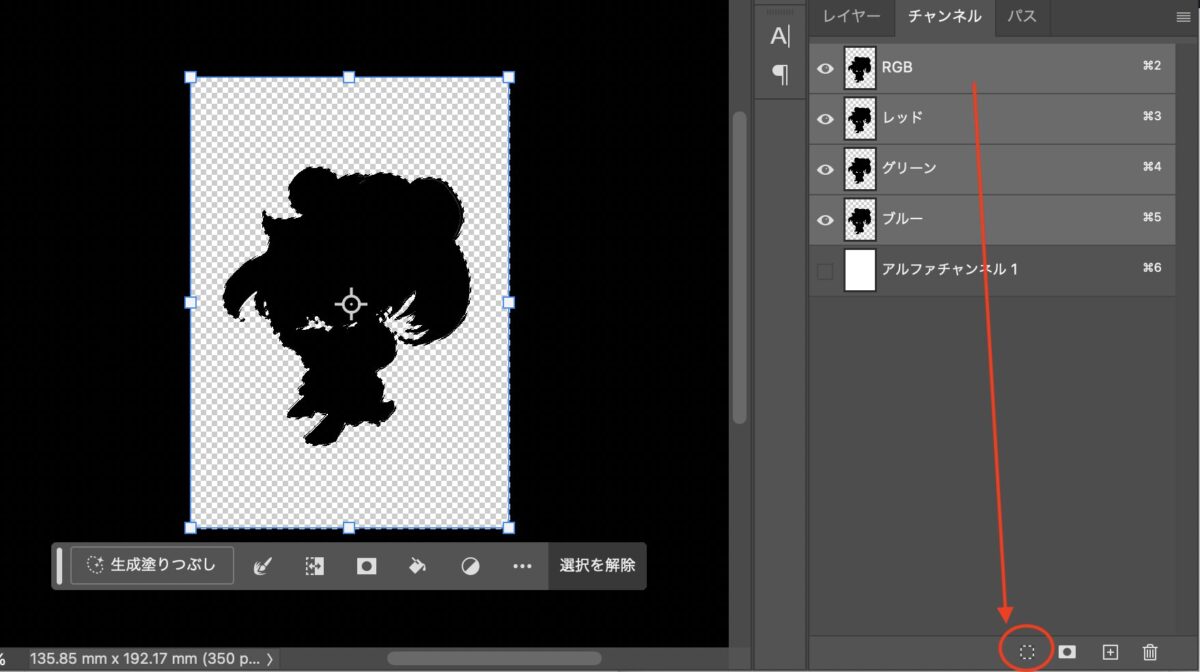Click the アルファチャンネル 1 white thumbnail

click(860, 270)
